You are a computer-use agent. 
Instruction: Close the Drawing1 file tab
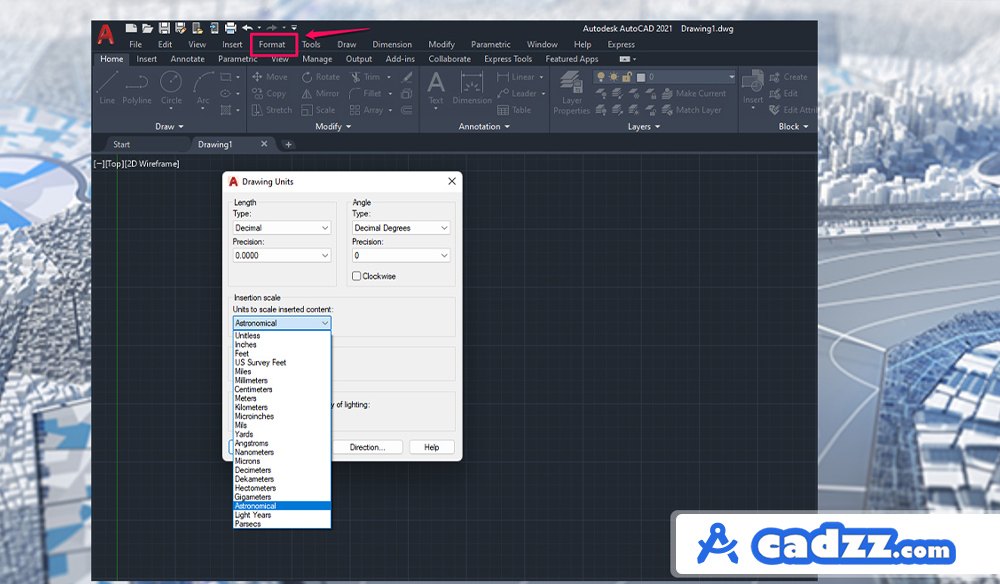[x=264, y=144]
